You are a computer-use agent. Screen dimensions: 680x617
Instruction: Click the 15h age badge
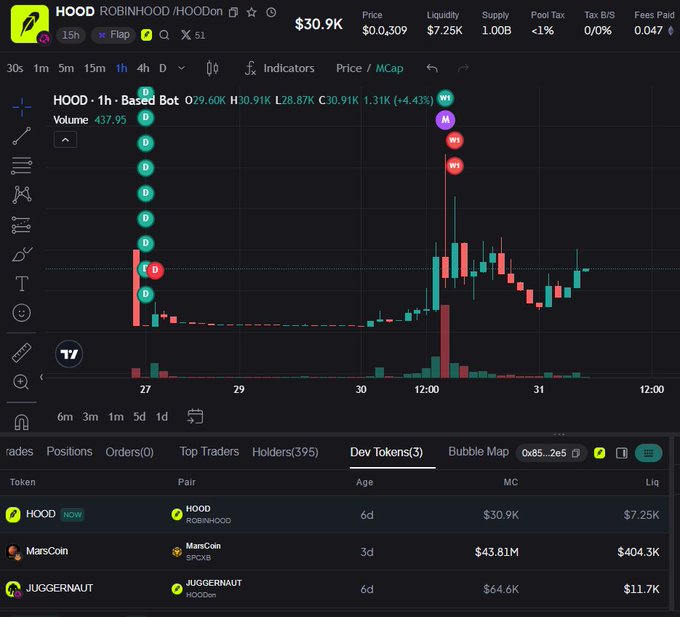coord(71,35)
